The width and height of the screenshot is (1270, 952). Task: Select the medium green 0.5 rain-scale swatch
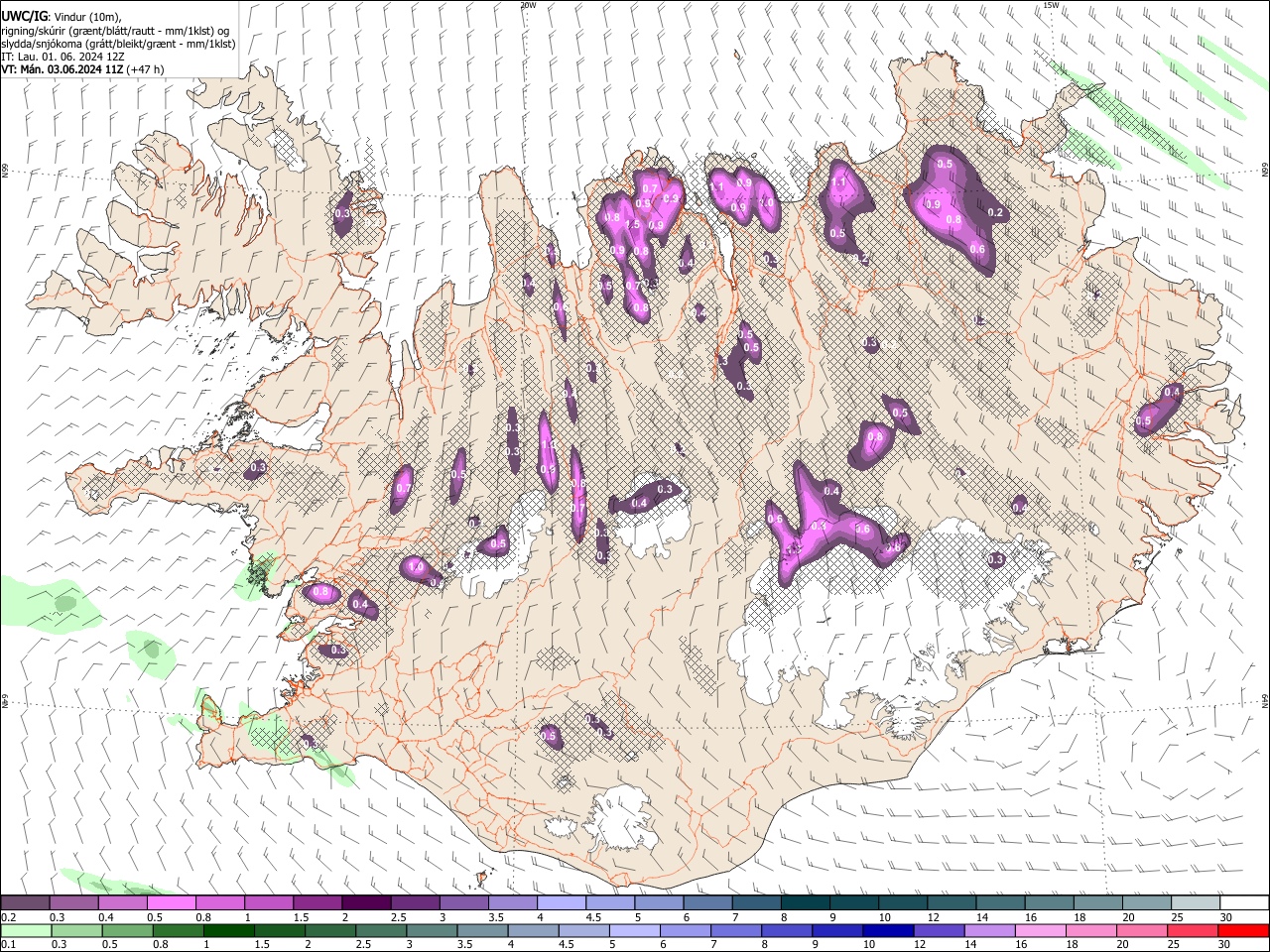[x=128, y=930]
